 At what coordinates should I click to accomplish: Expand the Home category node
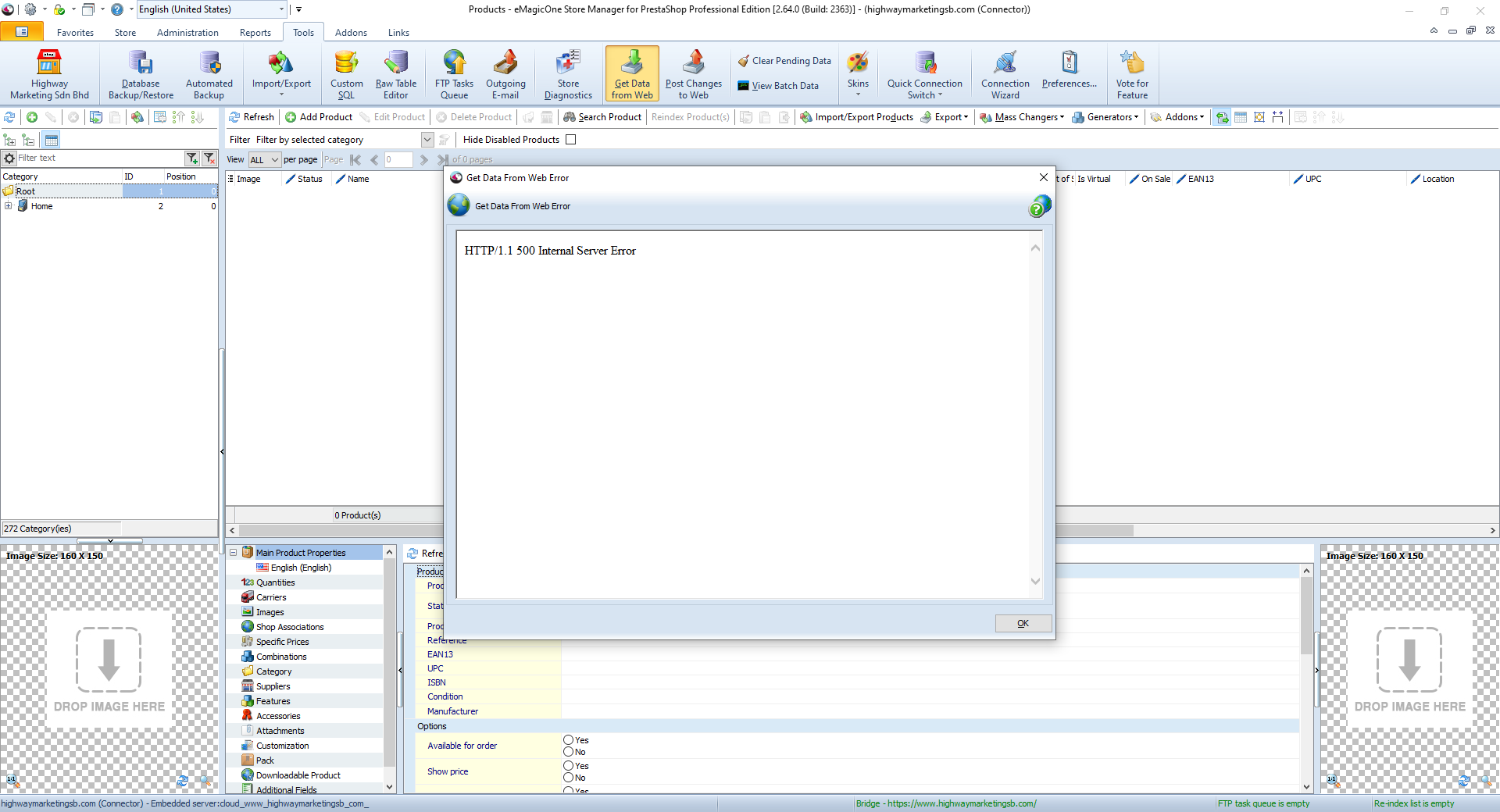coord(8,206)
